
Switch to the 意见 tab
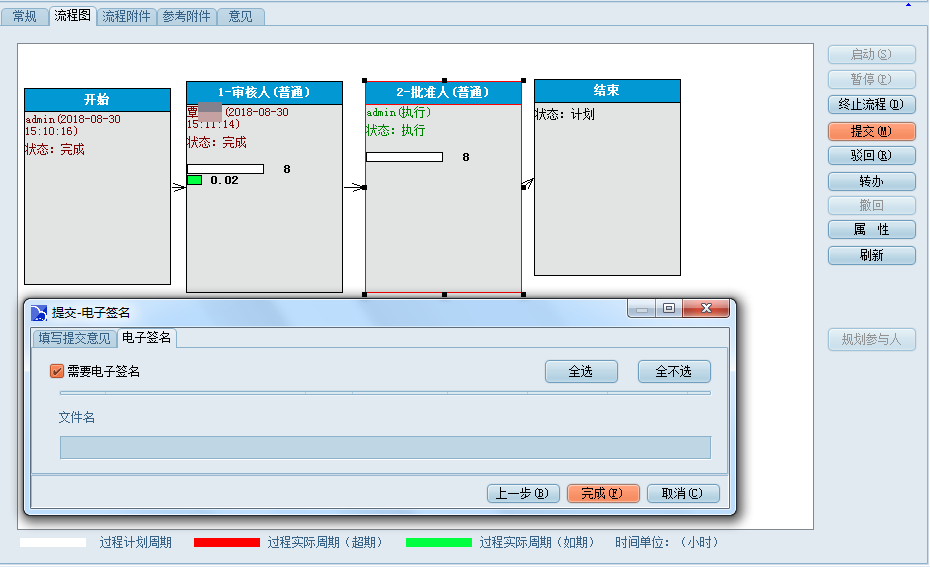(240, 17)
